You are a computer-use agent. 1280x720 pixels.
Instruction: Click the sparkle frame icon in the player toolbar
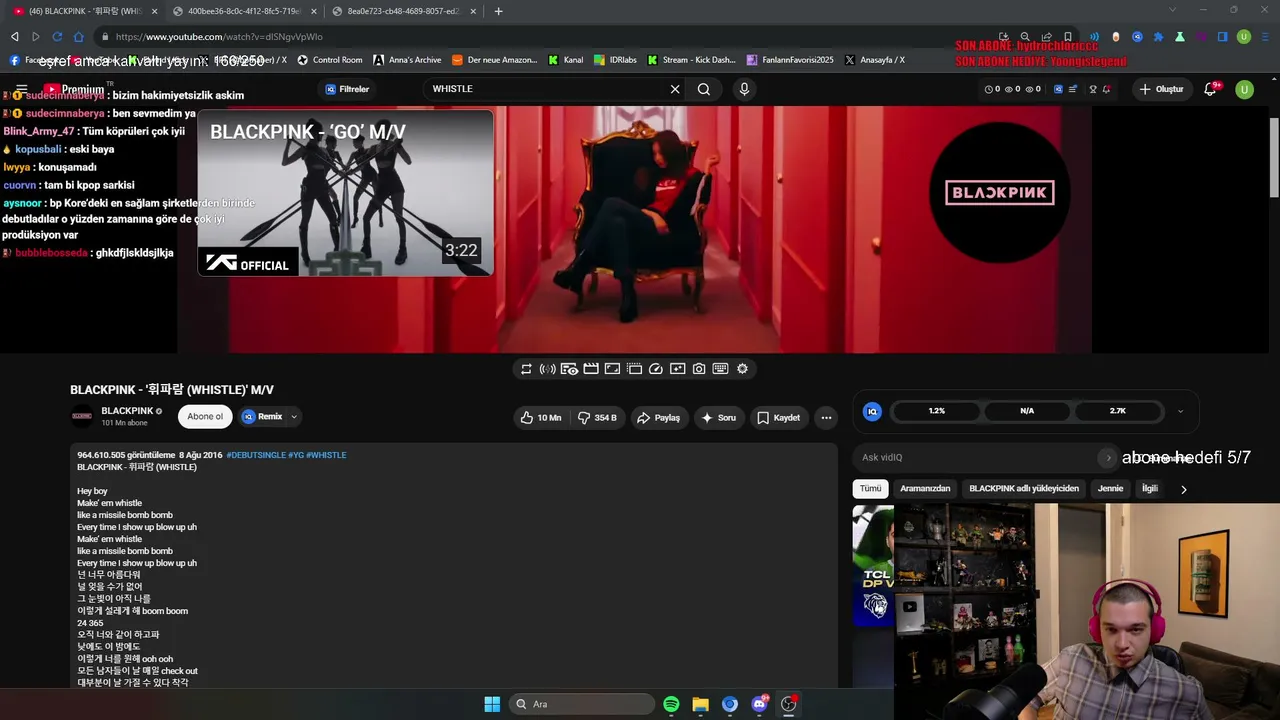pos(677,369)
